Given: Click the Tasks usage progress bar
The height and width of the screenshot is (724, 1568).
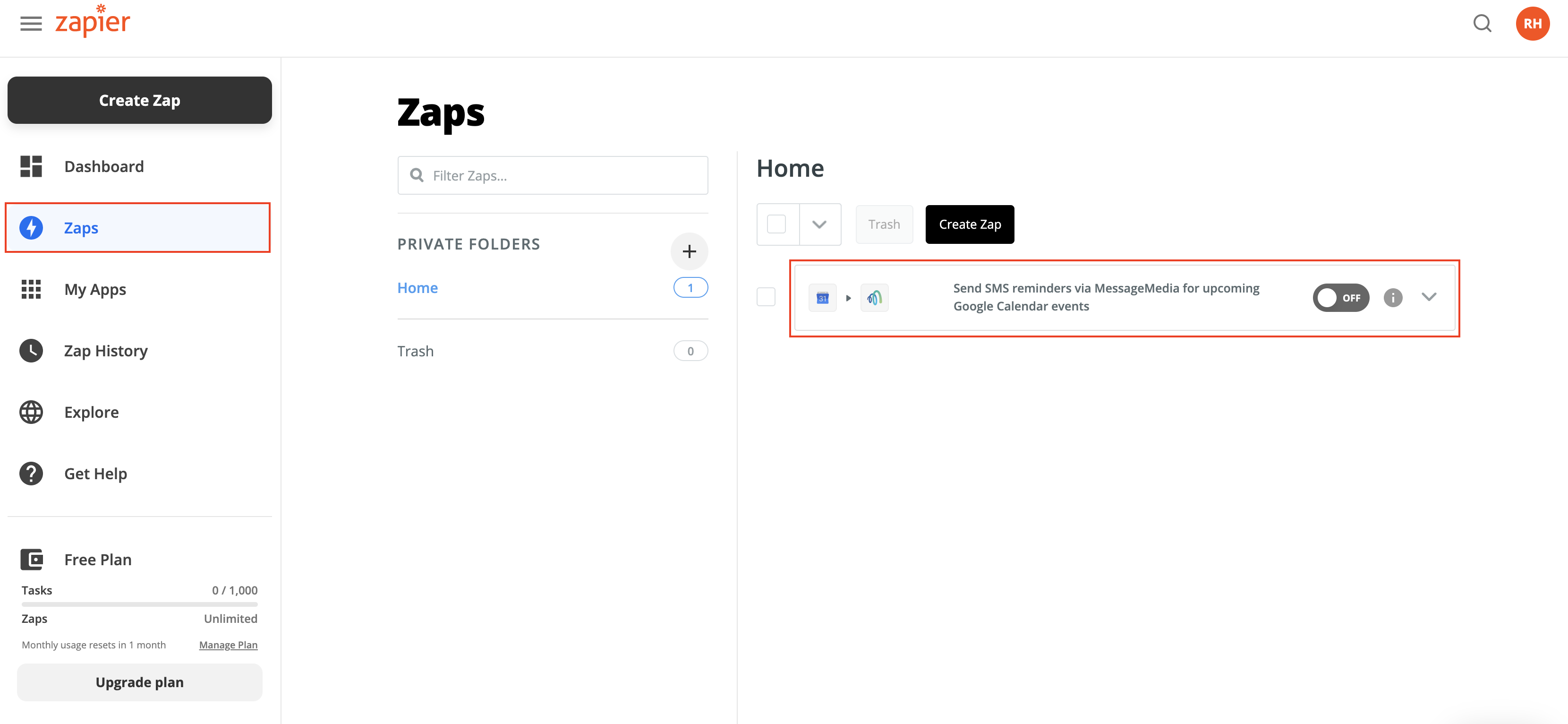Looking at the screenshot, I should tap(139, 604).
